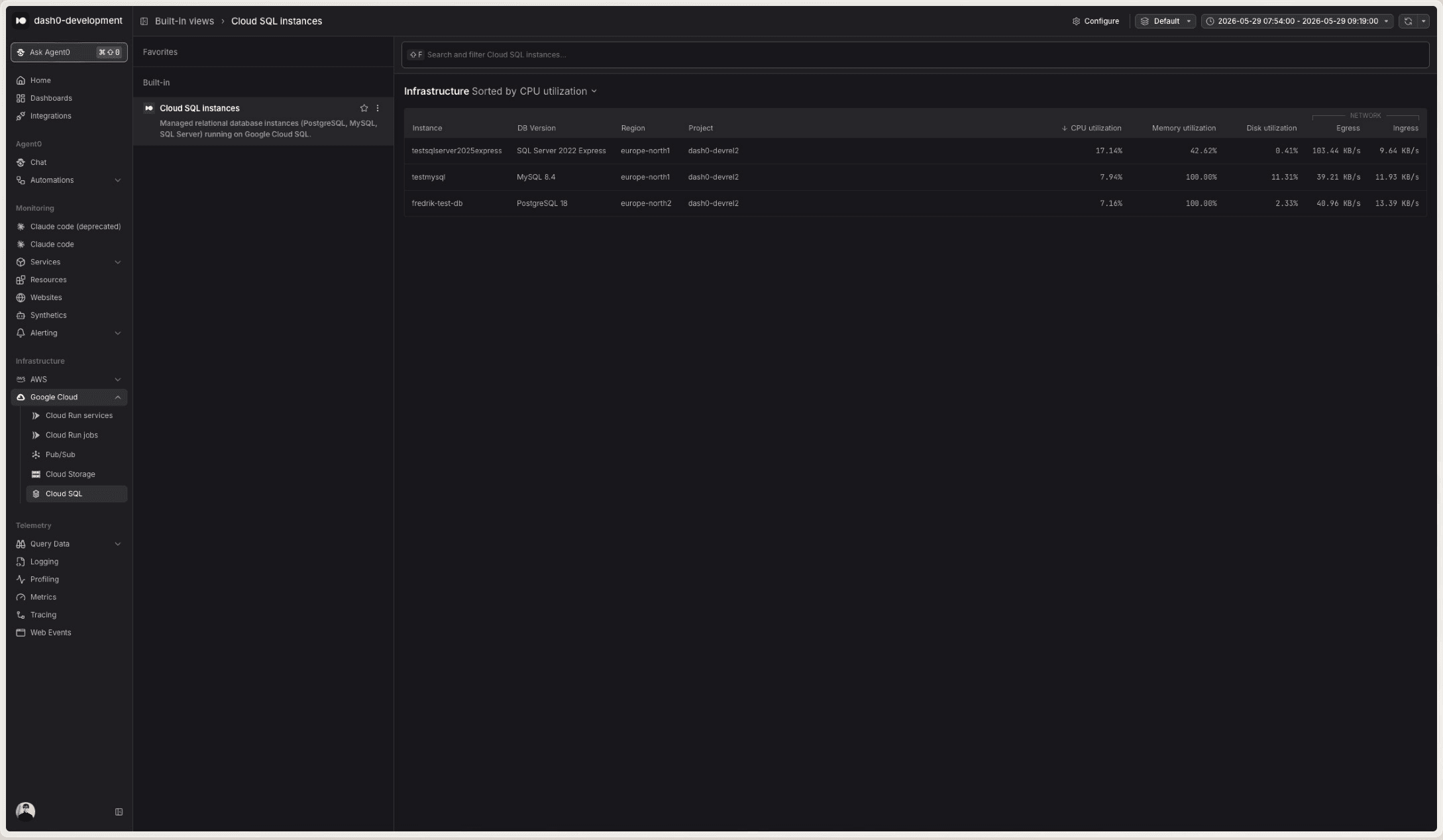The width and height of the screenshot is (1443, 840).
Task: Open Logging page
Action: click(x=69, y=562)
